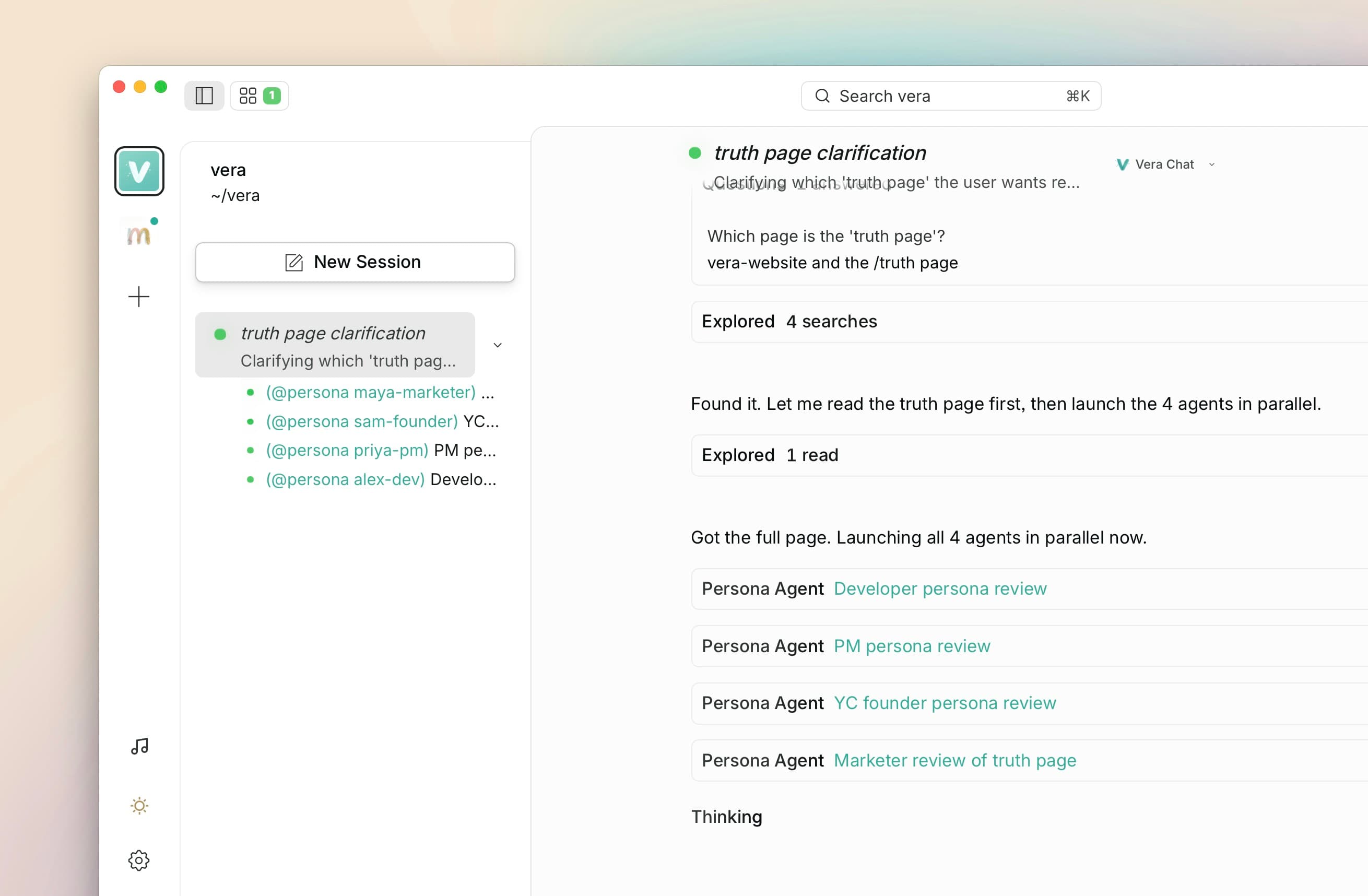The height and width of the screenshot is (896, 1368).
Task: Click the green status dot on the session
Action: (x=221, y=334)
